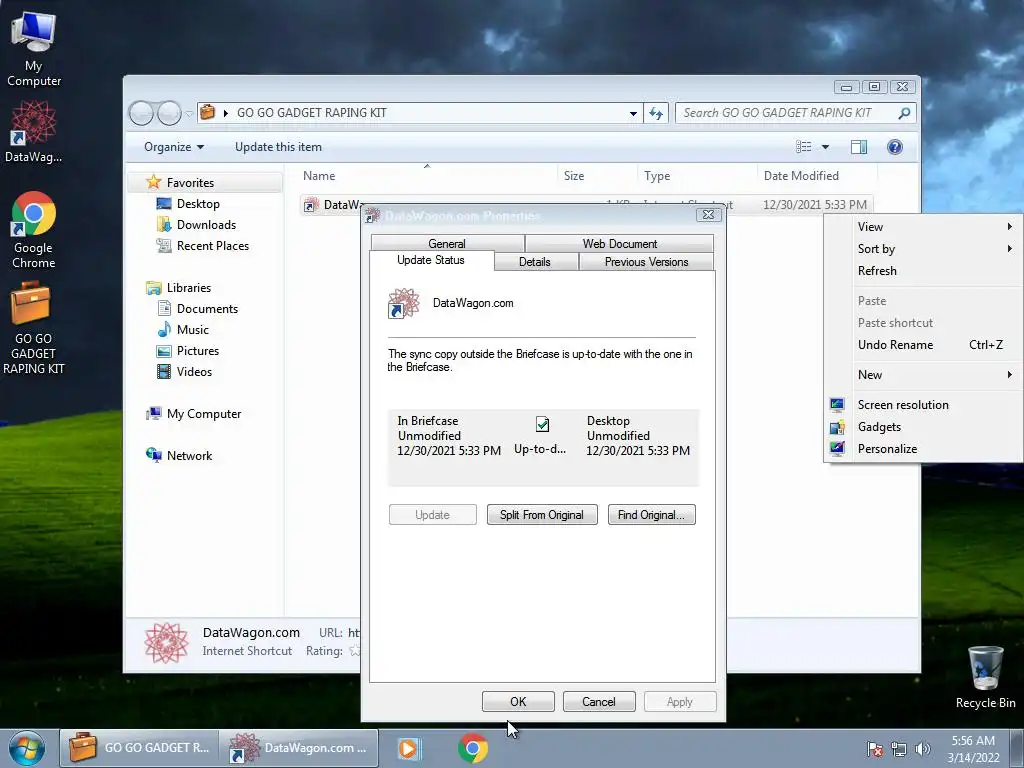Click the Explorer back navigation button
This screenshot has width=1024, height=768.
(x=141, y=113)
